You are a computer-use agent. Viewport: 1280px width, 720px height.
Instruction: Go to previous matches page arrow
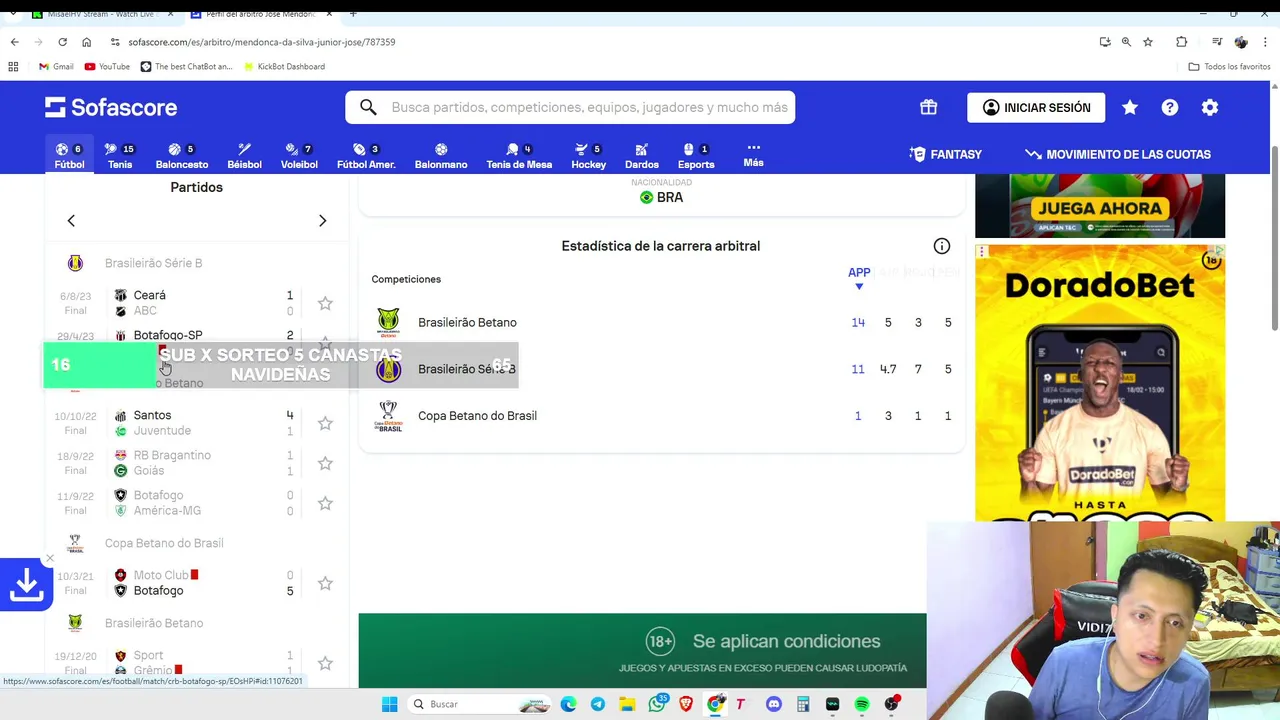click(71, 220)
